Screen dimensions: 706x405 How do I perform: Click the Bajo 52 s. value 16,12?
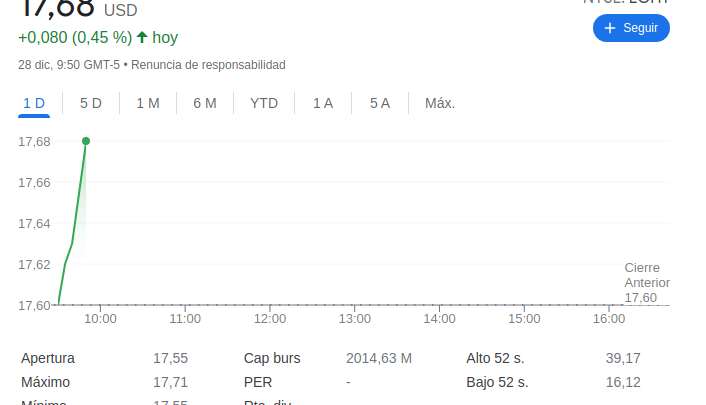623,382
